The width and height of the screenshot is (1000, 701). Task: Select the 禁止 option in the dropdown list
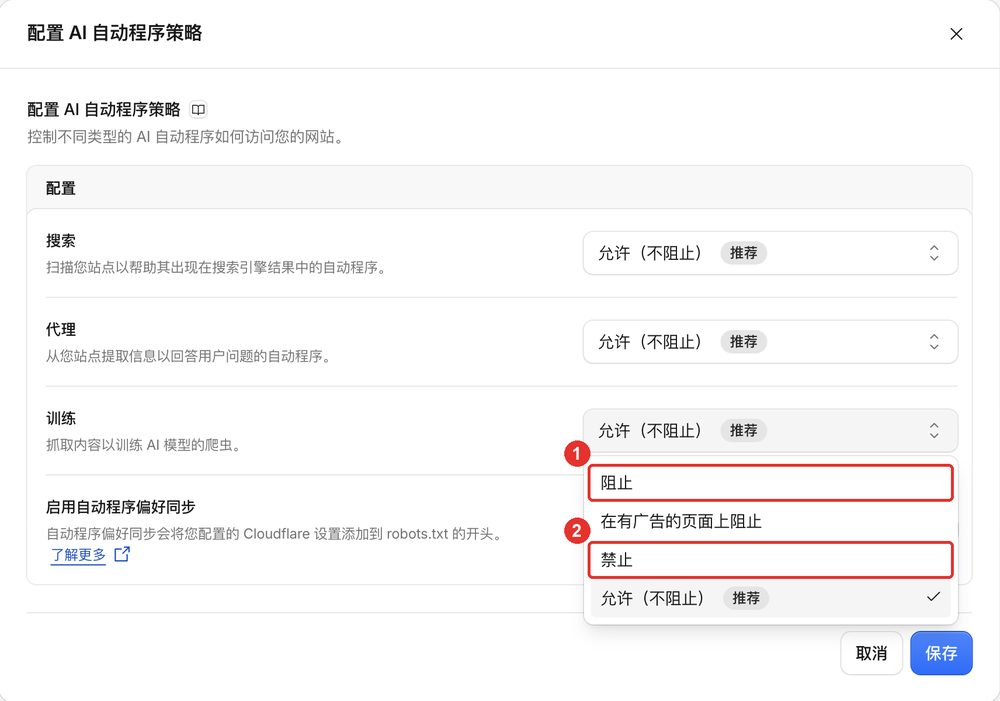(770, 560)
